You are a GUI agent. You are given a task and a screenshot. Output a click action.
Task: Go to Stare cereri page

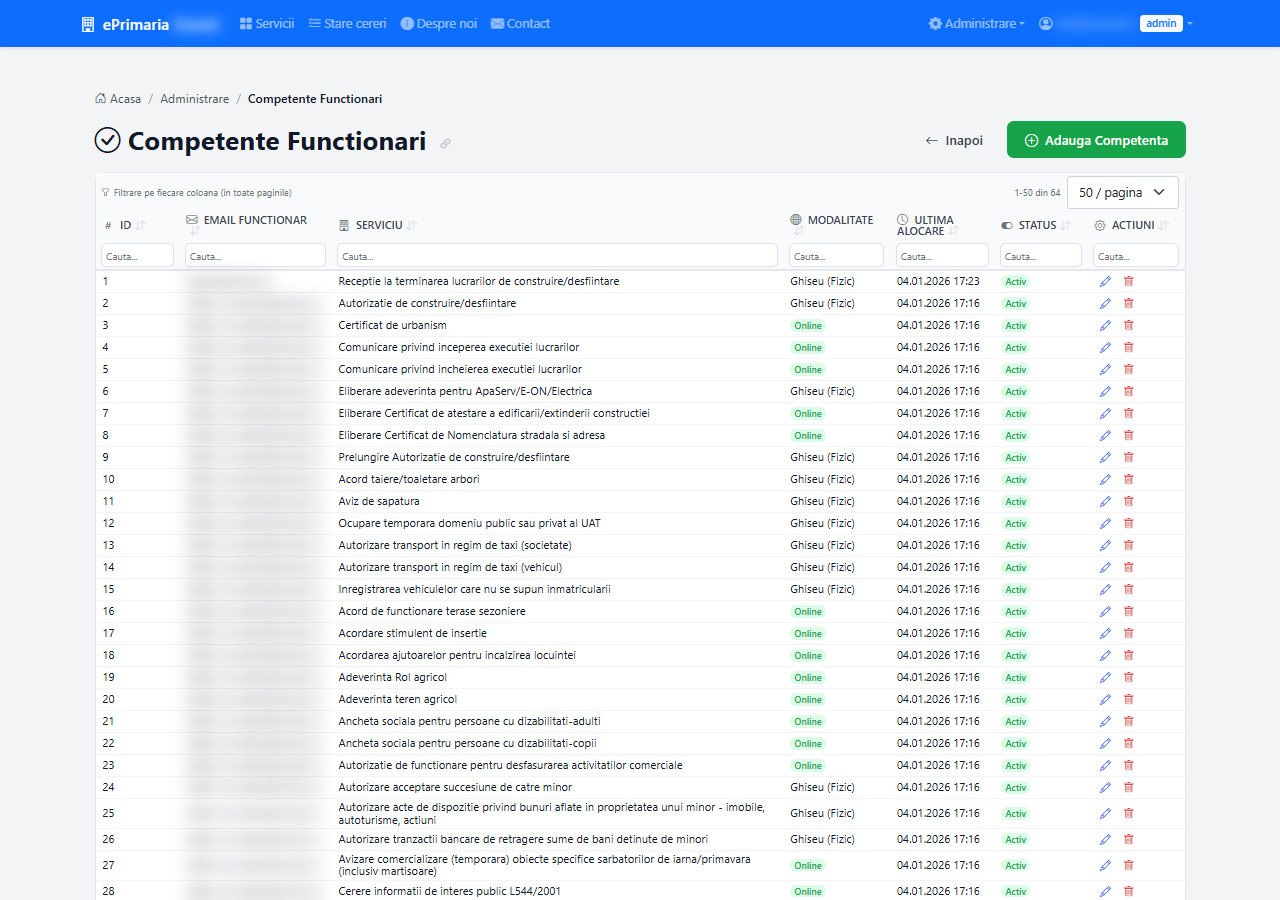point(347,23)
